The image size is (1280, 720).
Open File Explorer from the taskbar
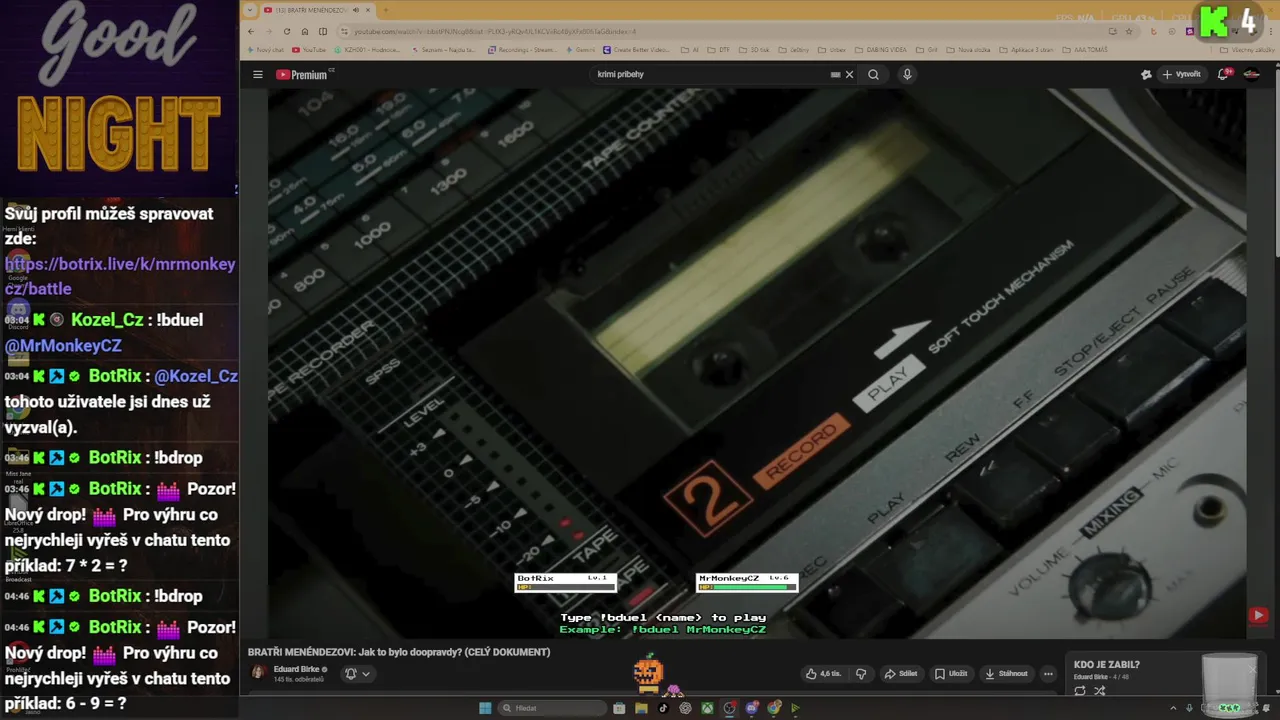click(x=641, y=708)
